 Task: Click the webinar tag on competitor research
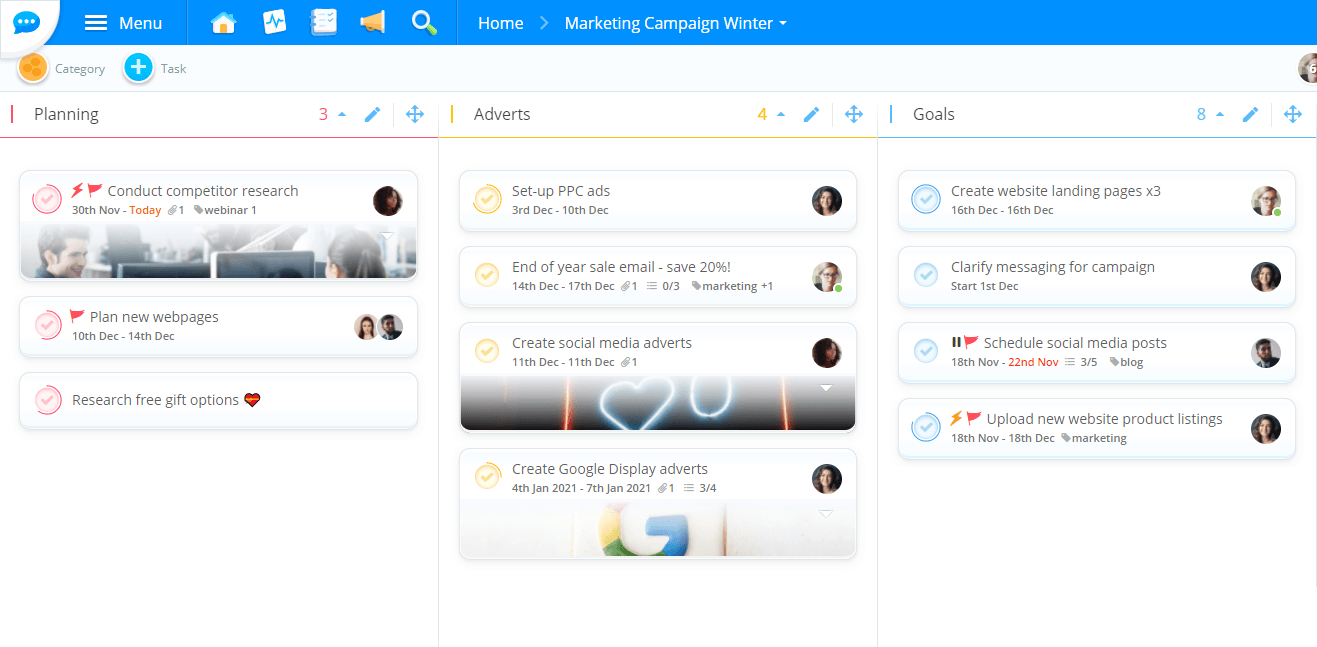tap(225, 210)
